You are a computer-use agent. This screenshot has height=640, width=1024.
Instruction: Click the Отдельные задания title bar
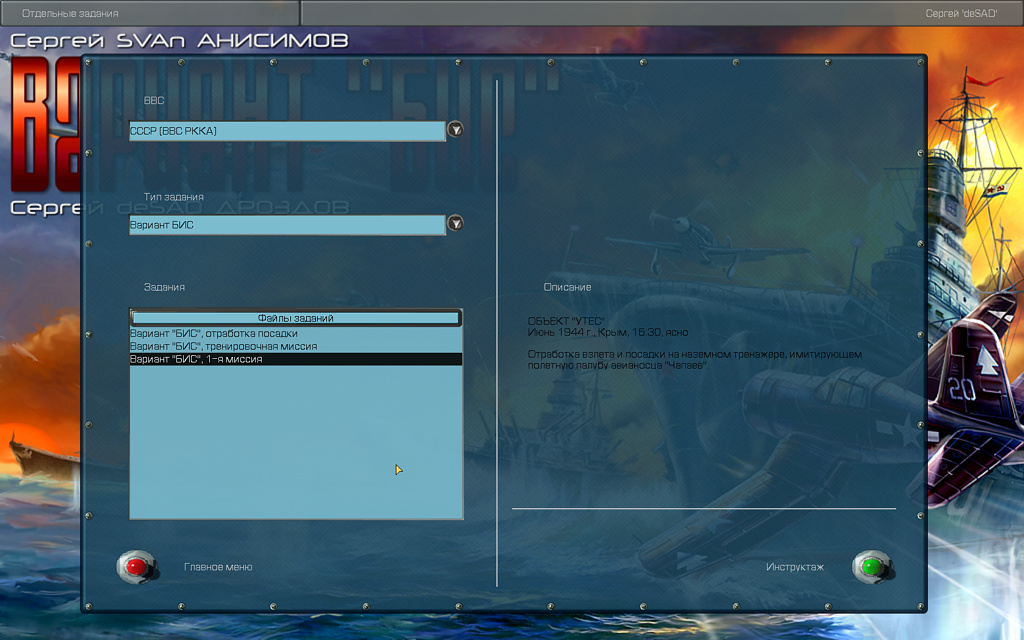click(x=150, y=13)
